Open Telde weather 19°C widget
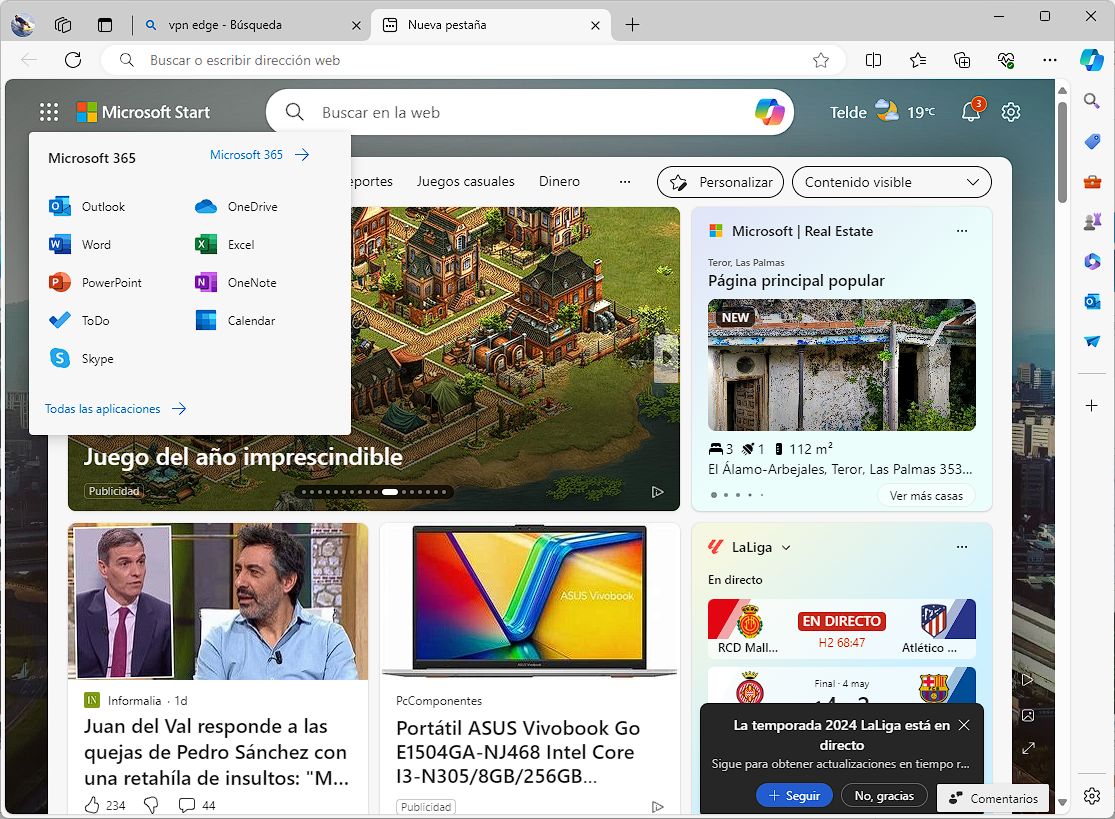Image resolution: width=1115 pixels, height=819 pixels. 882,112
